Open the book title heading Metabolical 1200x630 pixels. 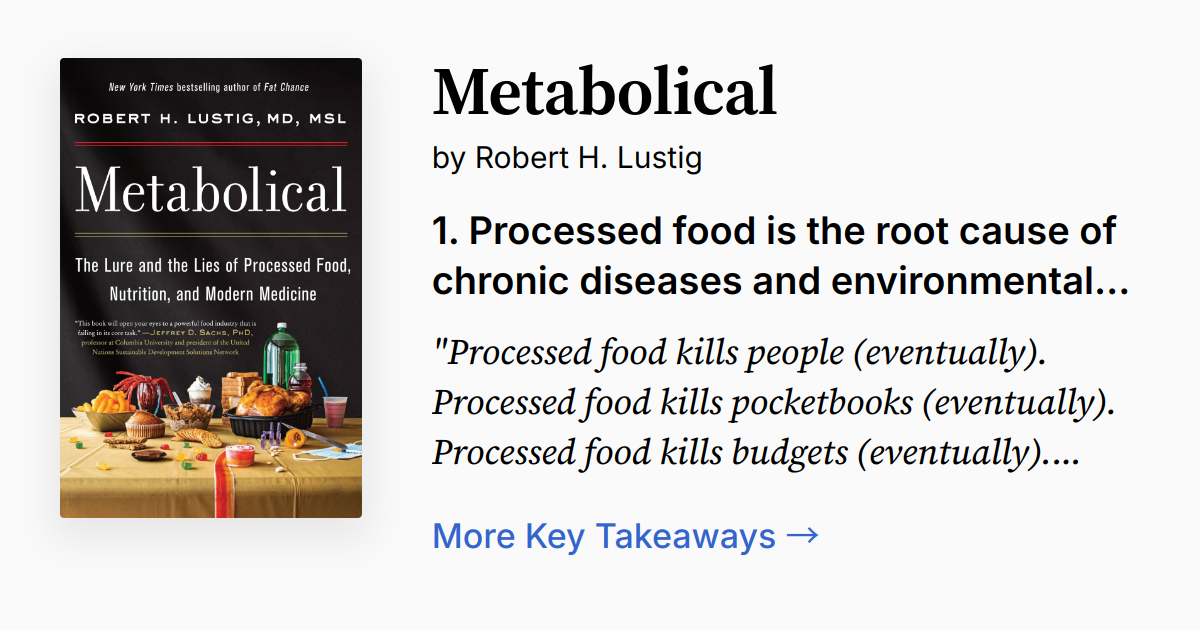coord(604,89)
